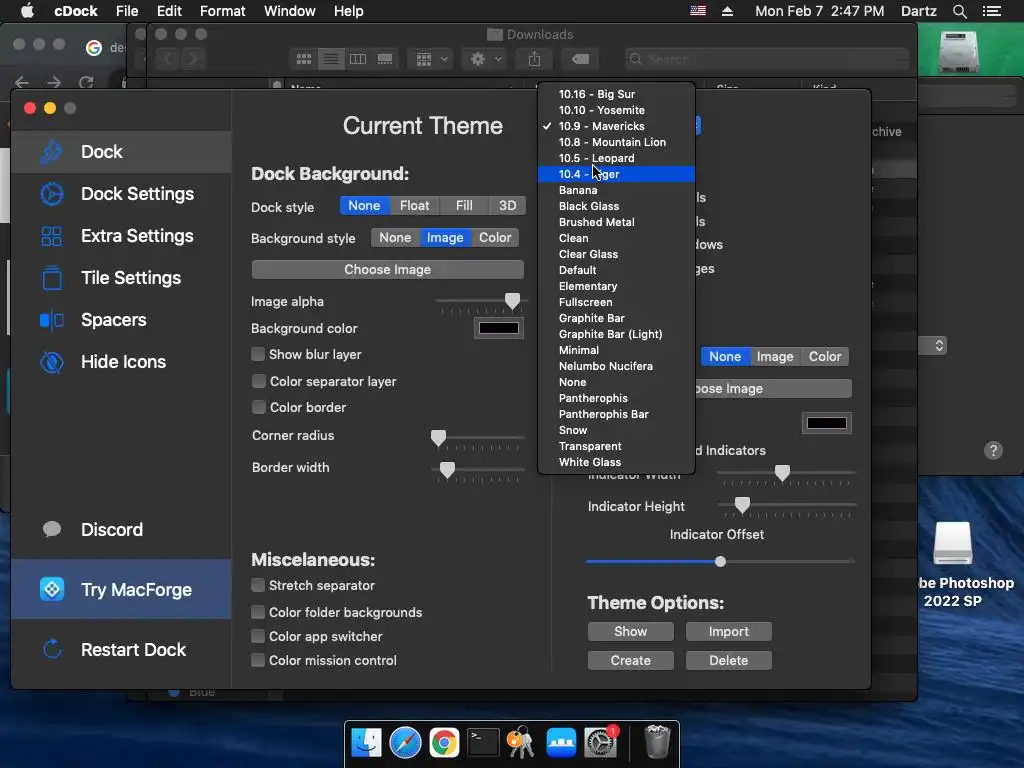The height and width of the screenshot is (768, 1024).
Task: Click the Create theme button
Action: pyautogui.click(x=630, y=660)
